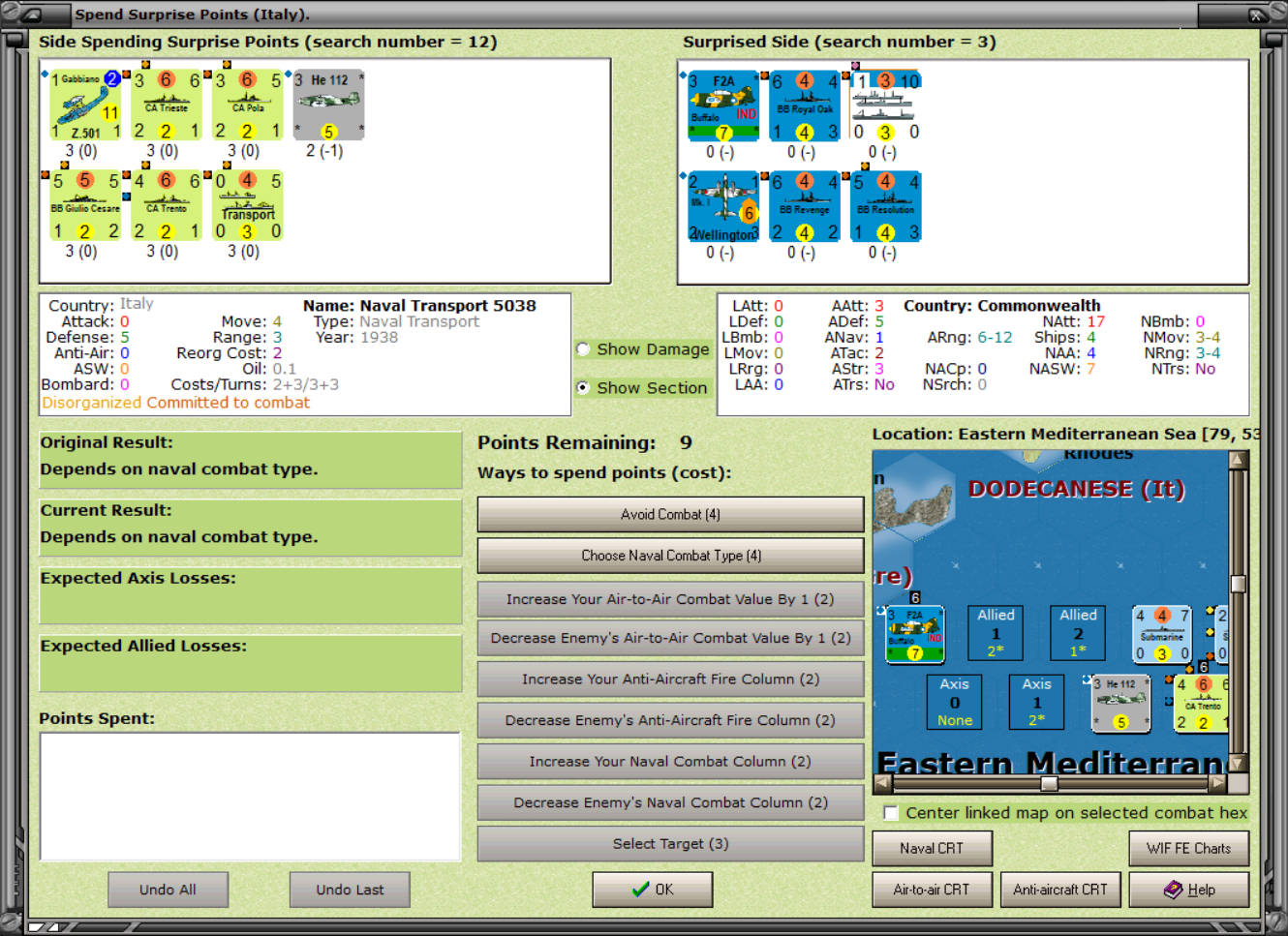
Task: Click map vertical scrollbar down arrow
Action: pyautogui.click(x=1238, y=764)
